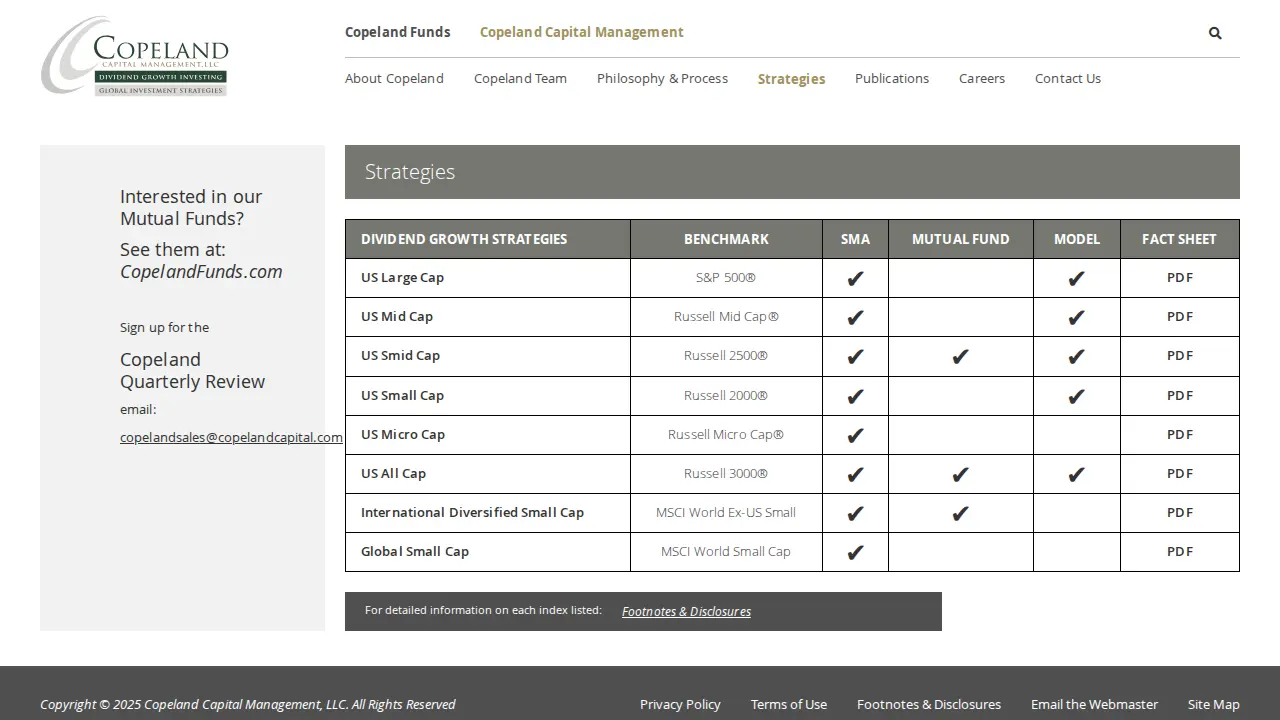The height and width of the screenshot is (720, 1280).
Task: Select Copeland Capital Management top tab
Action: [x=582, y=32]
